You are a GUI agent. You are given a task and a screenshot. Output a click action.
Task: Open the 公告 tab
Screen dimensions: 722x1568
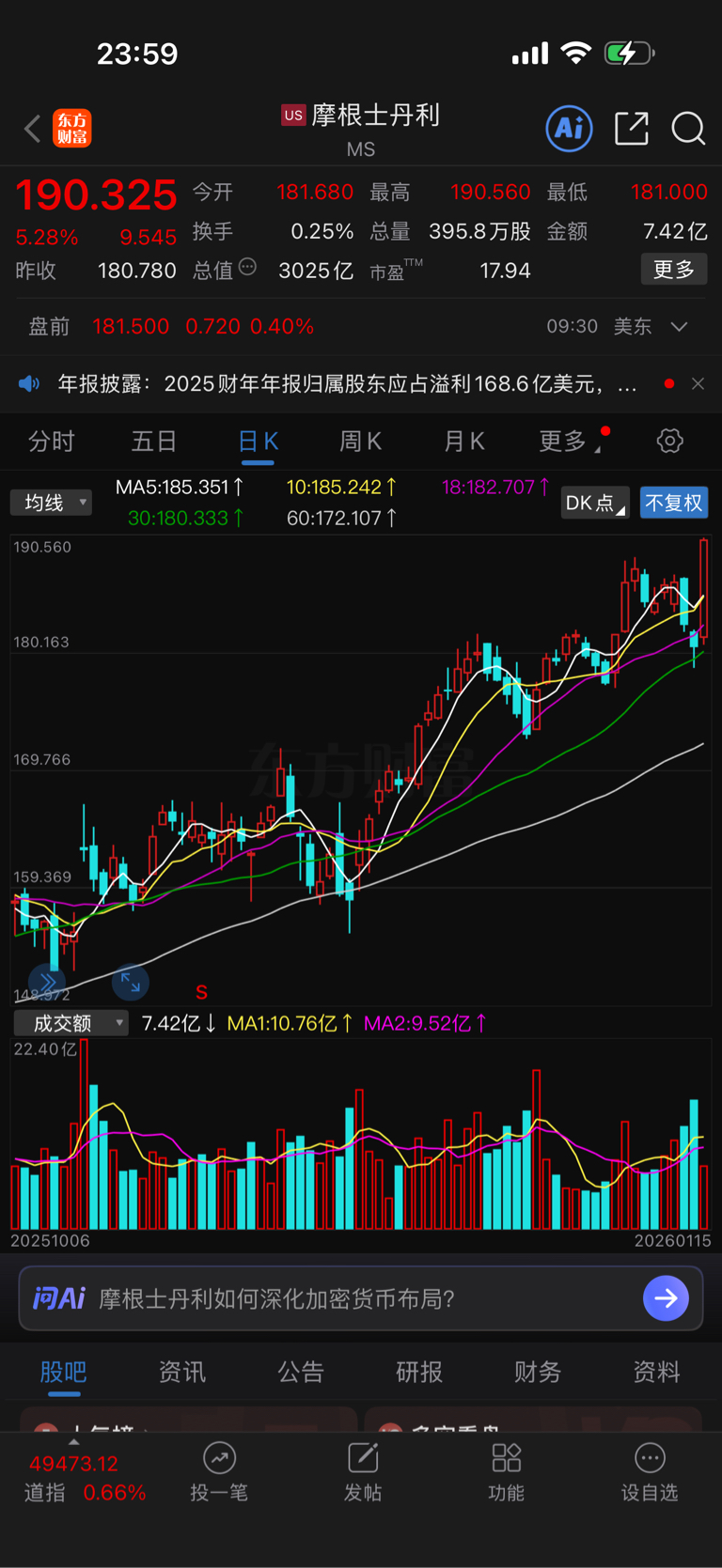301,1372
